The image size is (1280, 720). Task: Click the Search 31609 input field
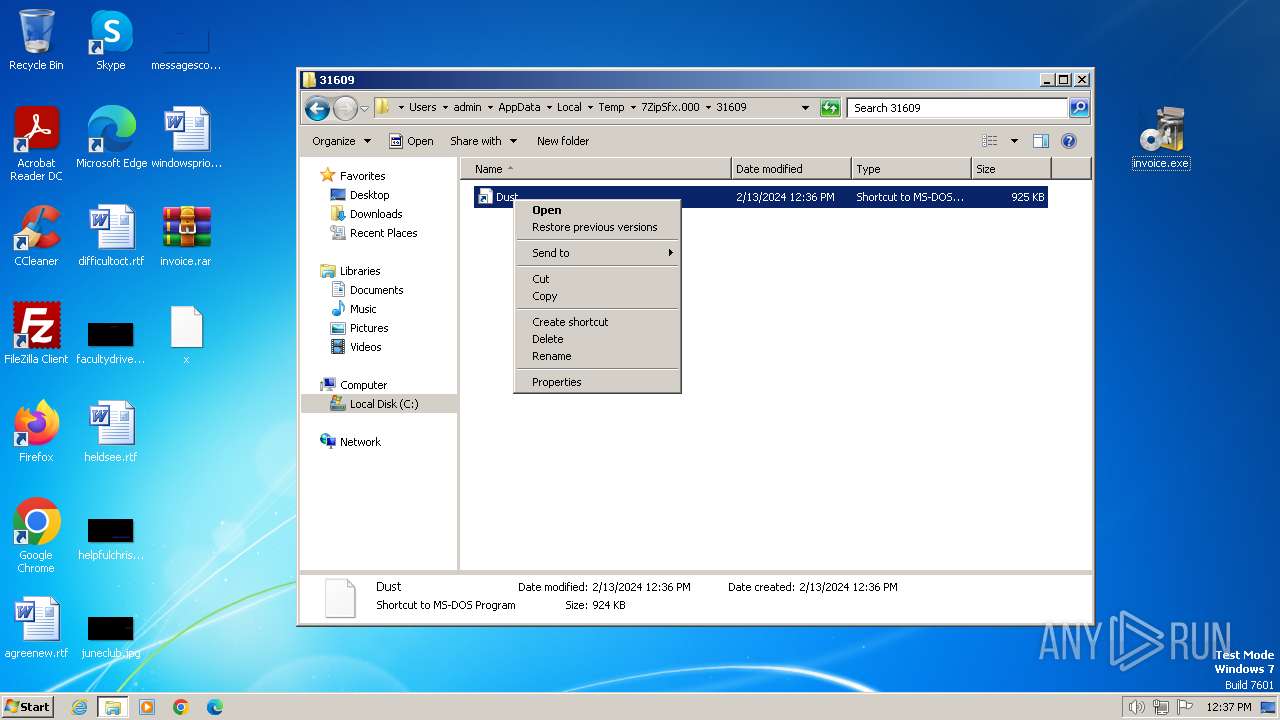click(957, 108)
